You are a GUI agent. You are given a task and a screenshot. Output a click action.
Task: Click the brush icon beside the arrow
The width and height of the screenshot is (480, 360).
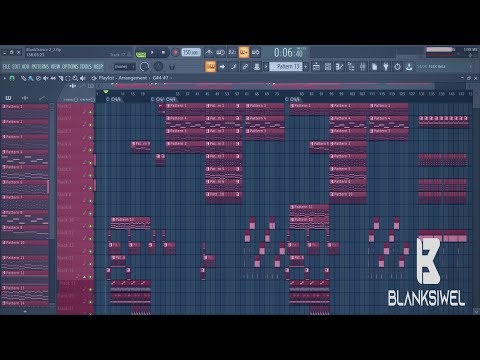(234, 67)
